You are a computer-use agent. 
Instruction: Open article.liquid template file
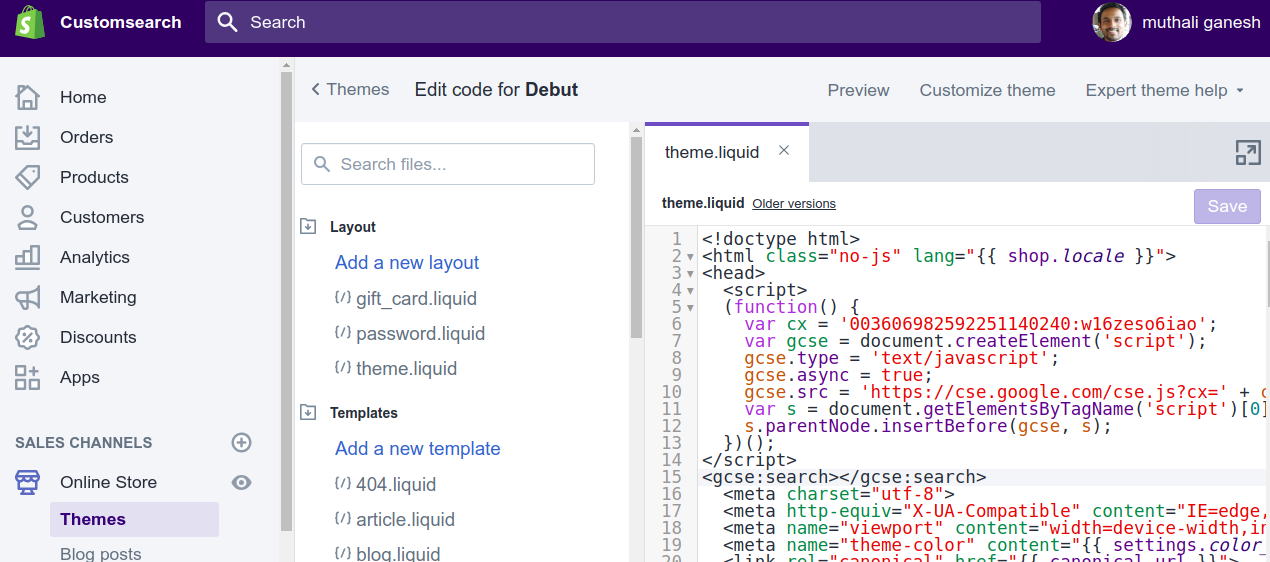point(405,519)
